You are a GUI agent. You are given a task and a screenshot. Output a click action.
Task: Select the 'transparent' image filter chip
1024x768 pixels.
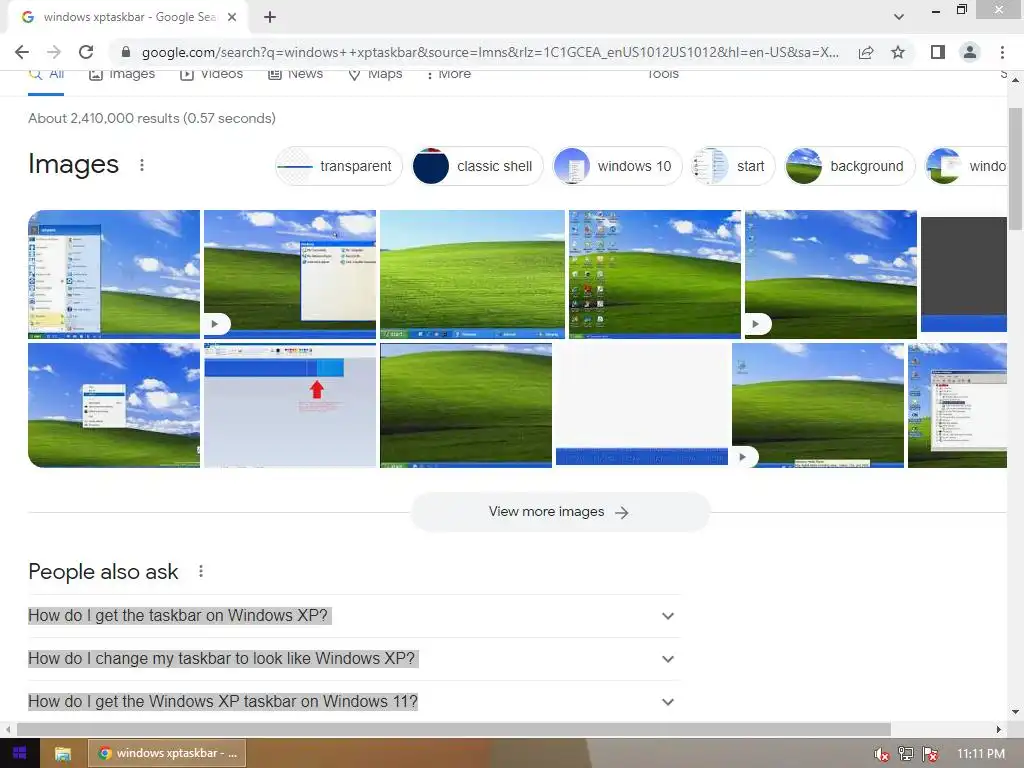click(338, 166)
